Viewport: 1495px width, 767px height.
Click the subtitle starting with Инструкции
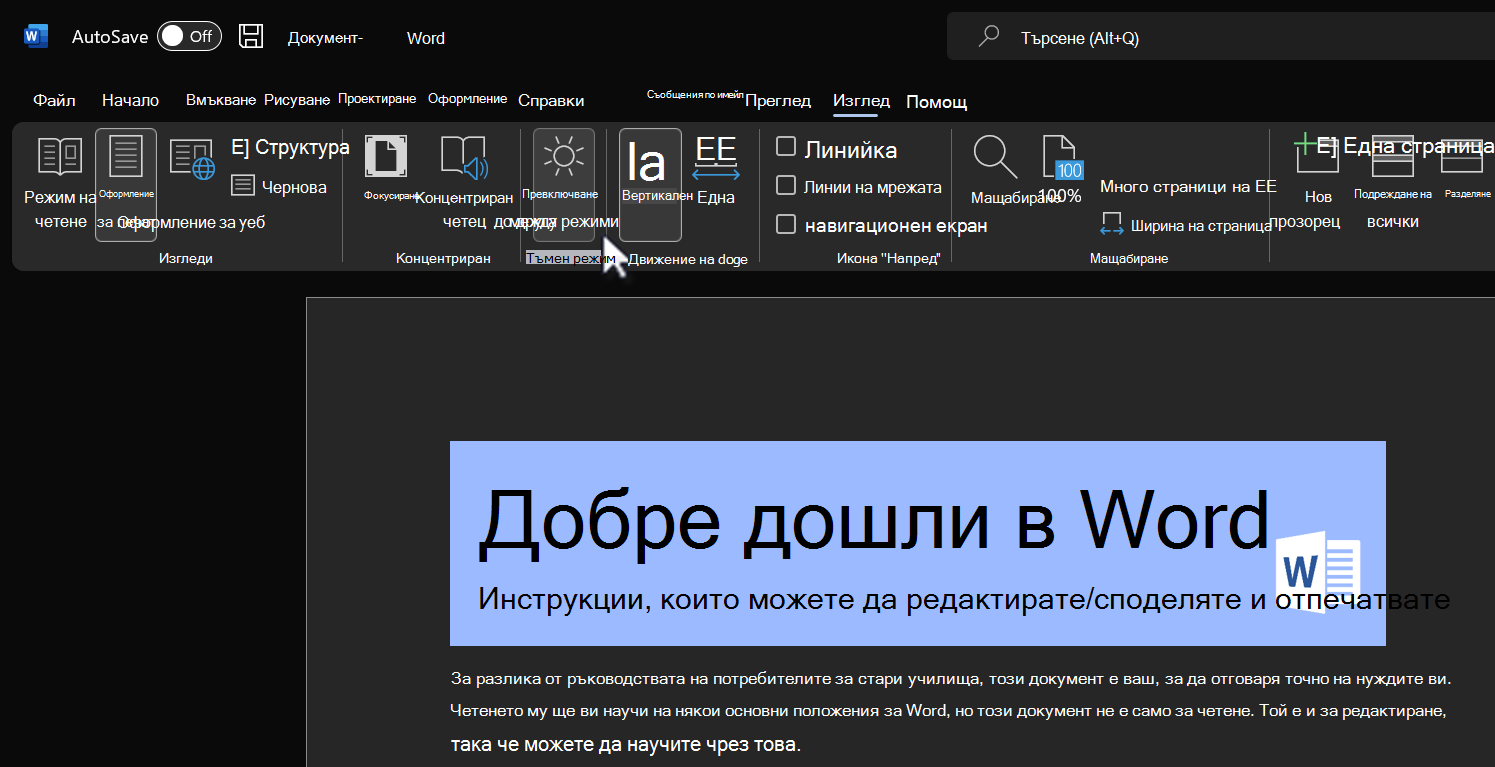coord(963,599)
